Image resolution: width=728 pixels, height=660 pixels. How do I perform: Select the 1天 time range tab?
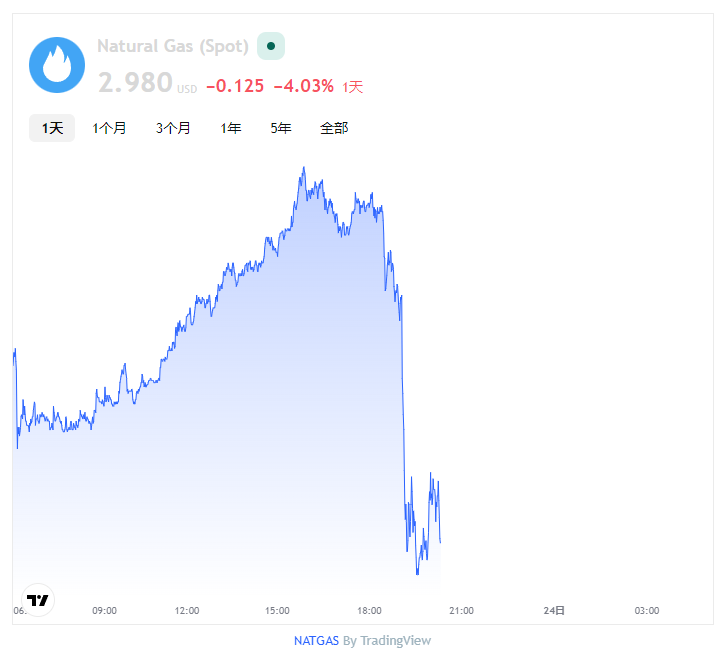tap(52, 128)
